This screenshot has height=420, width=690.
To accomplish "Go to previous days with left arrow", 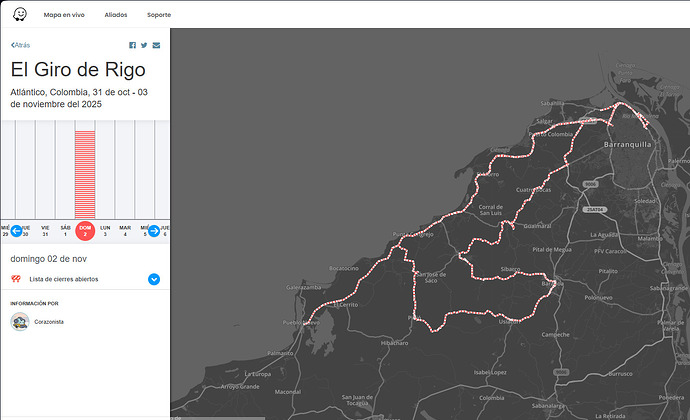I will point(16,231).
